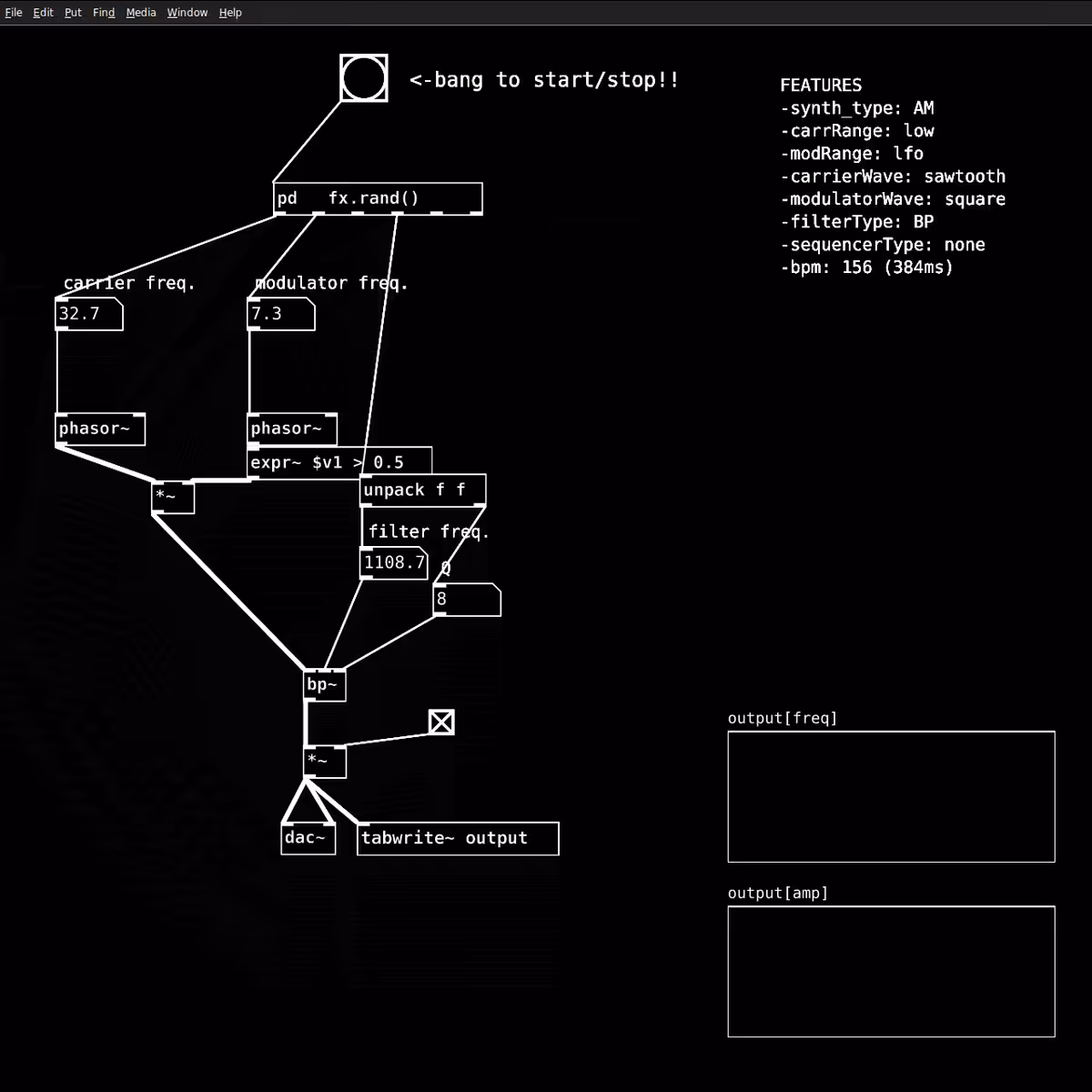
Task: Select the carrier freq number box 32.7
Action: 89,314
